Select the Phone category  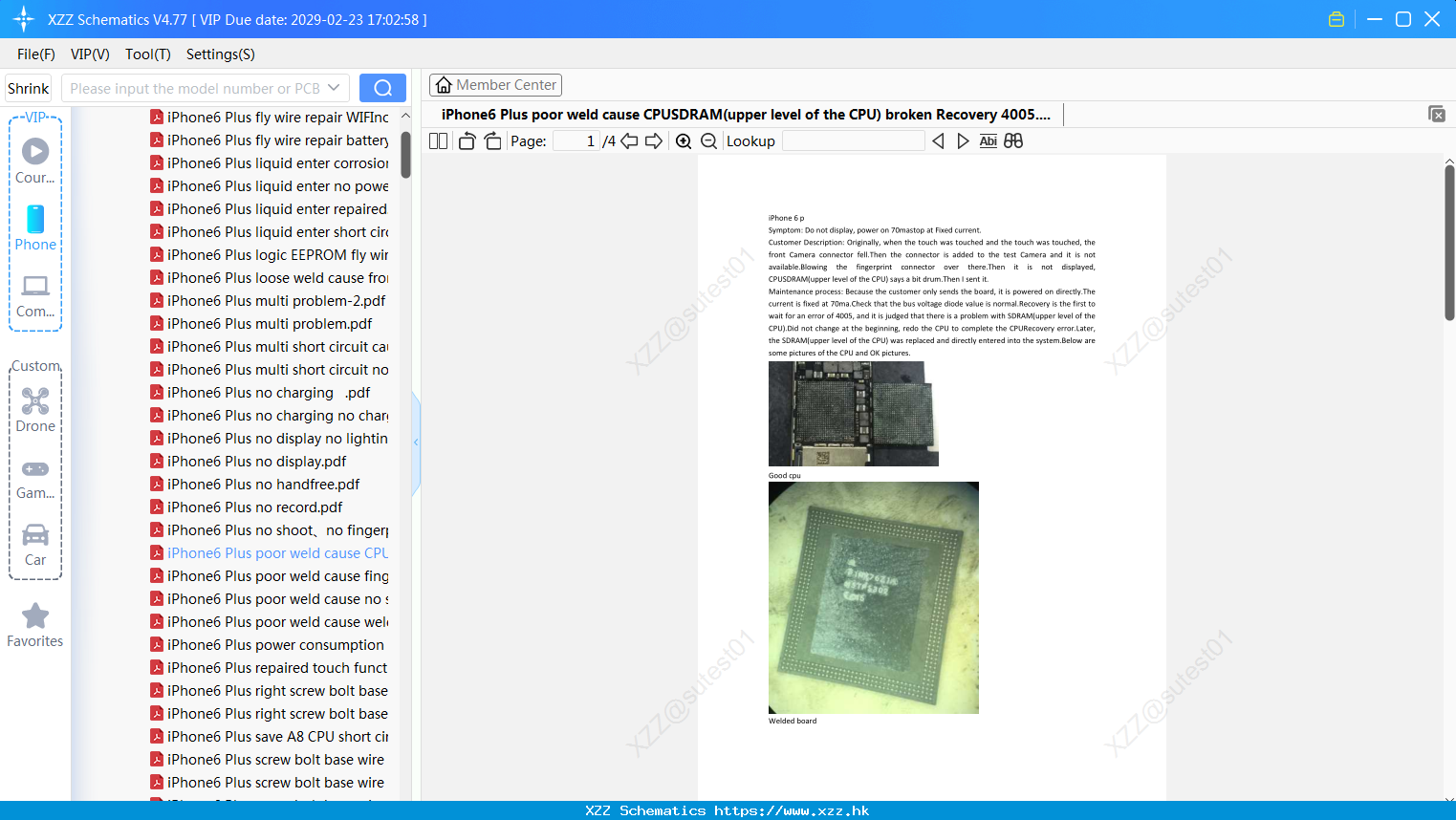coord(35,228)
